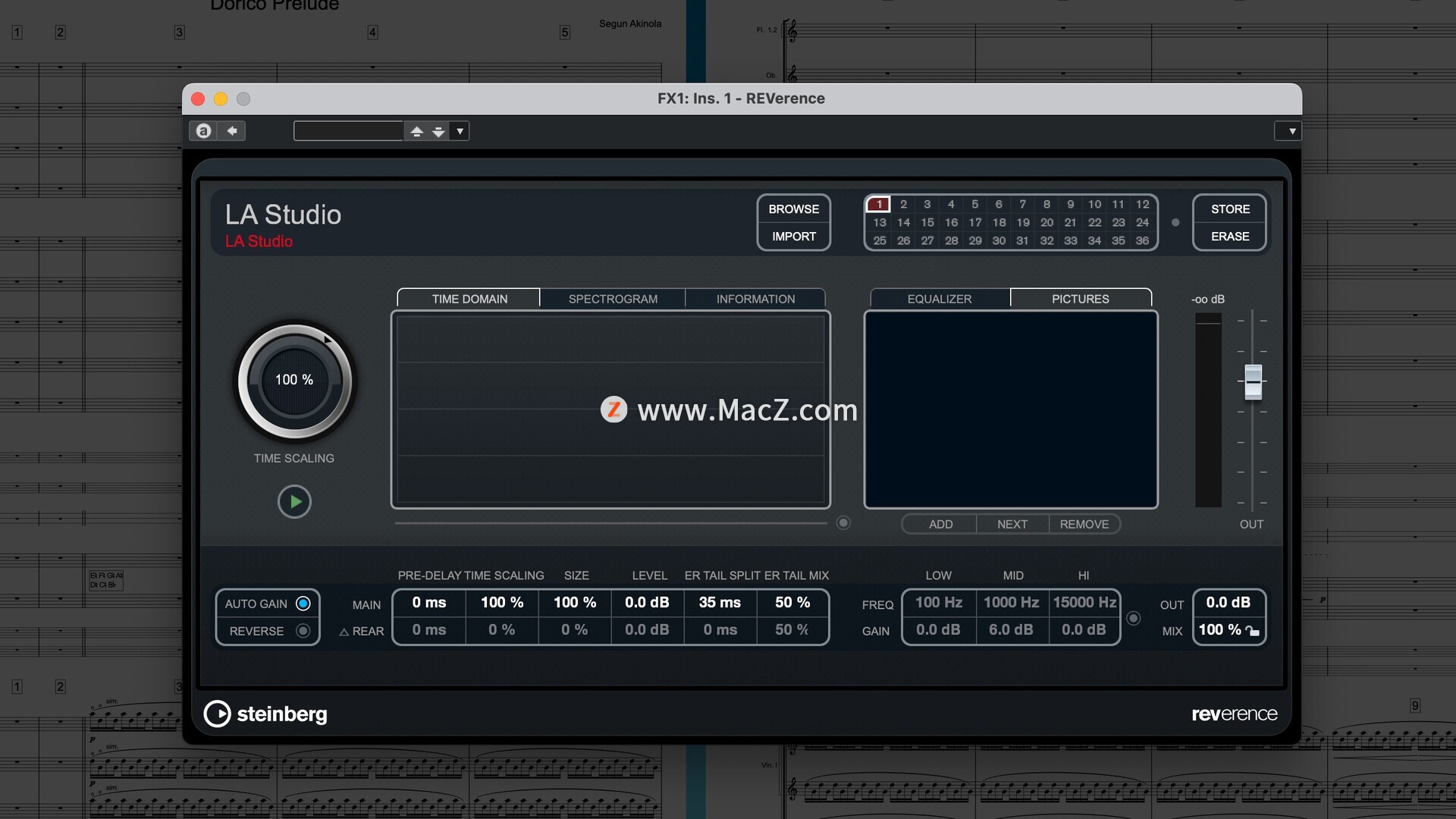This screenshot has height=819, width=1456.
Task: Toggle the activate EQ button
Action: tap(1134, 618)
